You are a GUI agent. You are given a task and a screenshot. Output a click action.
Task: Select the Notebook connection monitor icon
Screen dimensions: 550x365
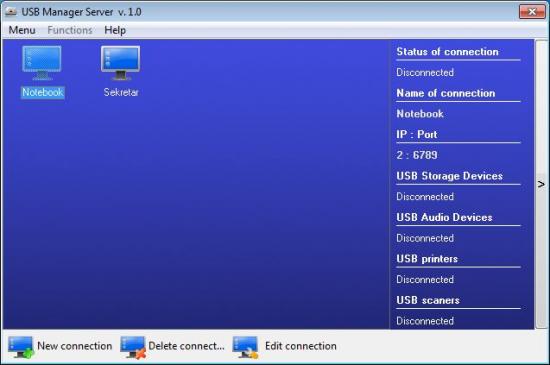42,63
